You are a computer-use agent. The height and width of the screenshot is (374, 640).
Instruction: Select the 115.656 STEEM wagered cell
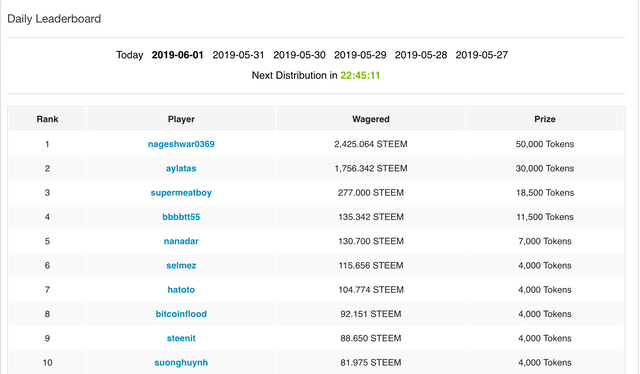pyautogui.click(x=371, y=265)
